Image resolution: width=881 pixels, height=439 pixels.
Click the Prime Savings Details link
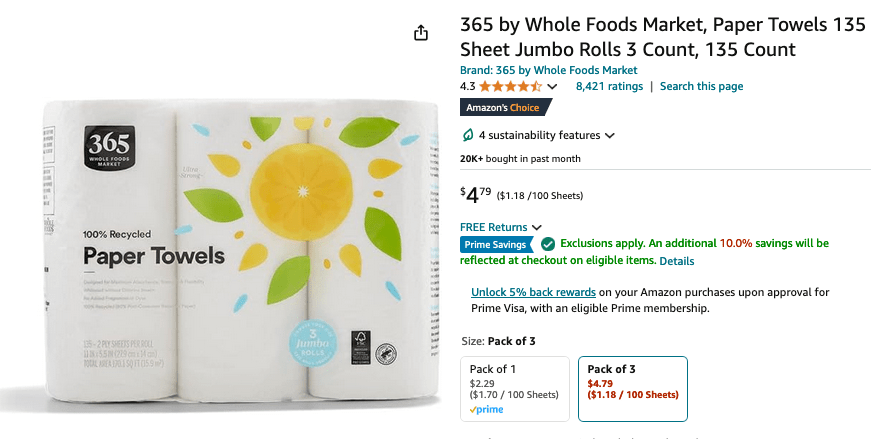click(676, 261)
